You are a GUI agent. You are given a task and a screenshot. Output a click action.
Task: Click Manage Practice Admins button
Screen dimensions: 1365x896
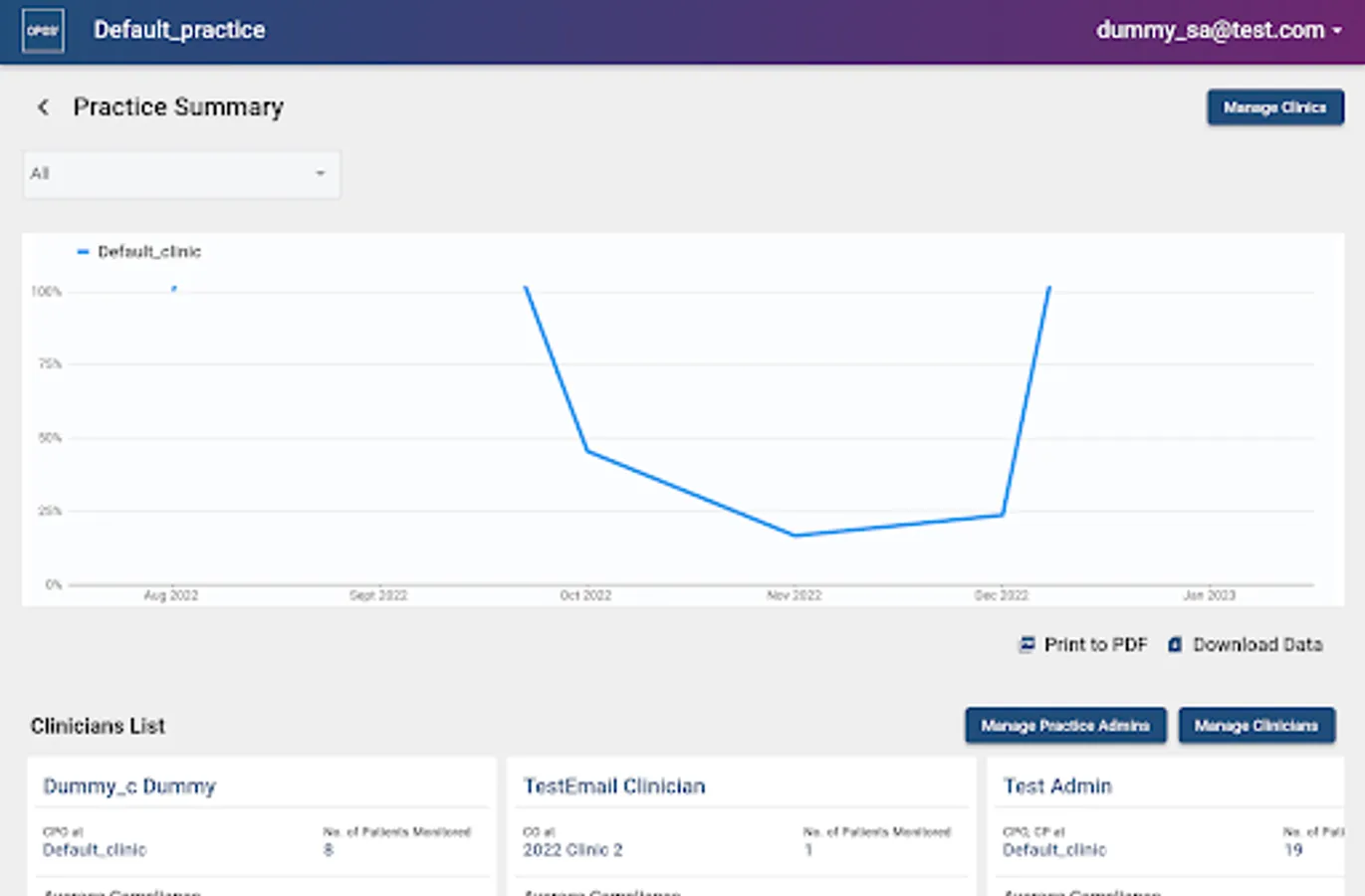pos(1064,726)
